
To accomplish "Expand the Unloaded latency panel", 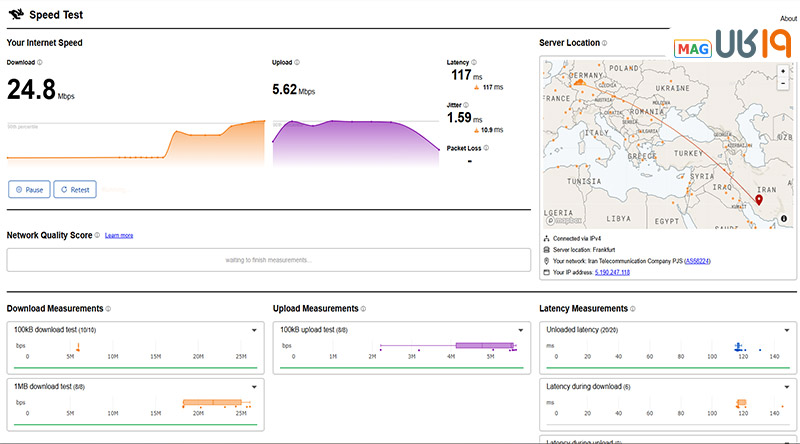I will point(786,330).
